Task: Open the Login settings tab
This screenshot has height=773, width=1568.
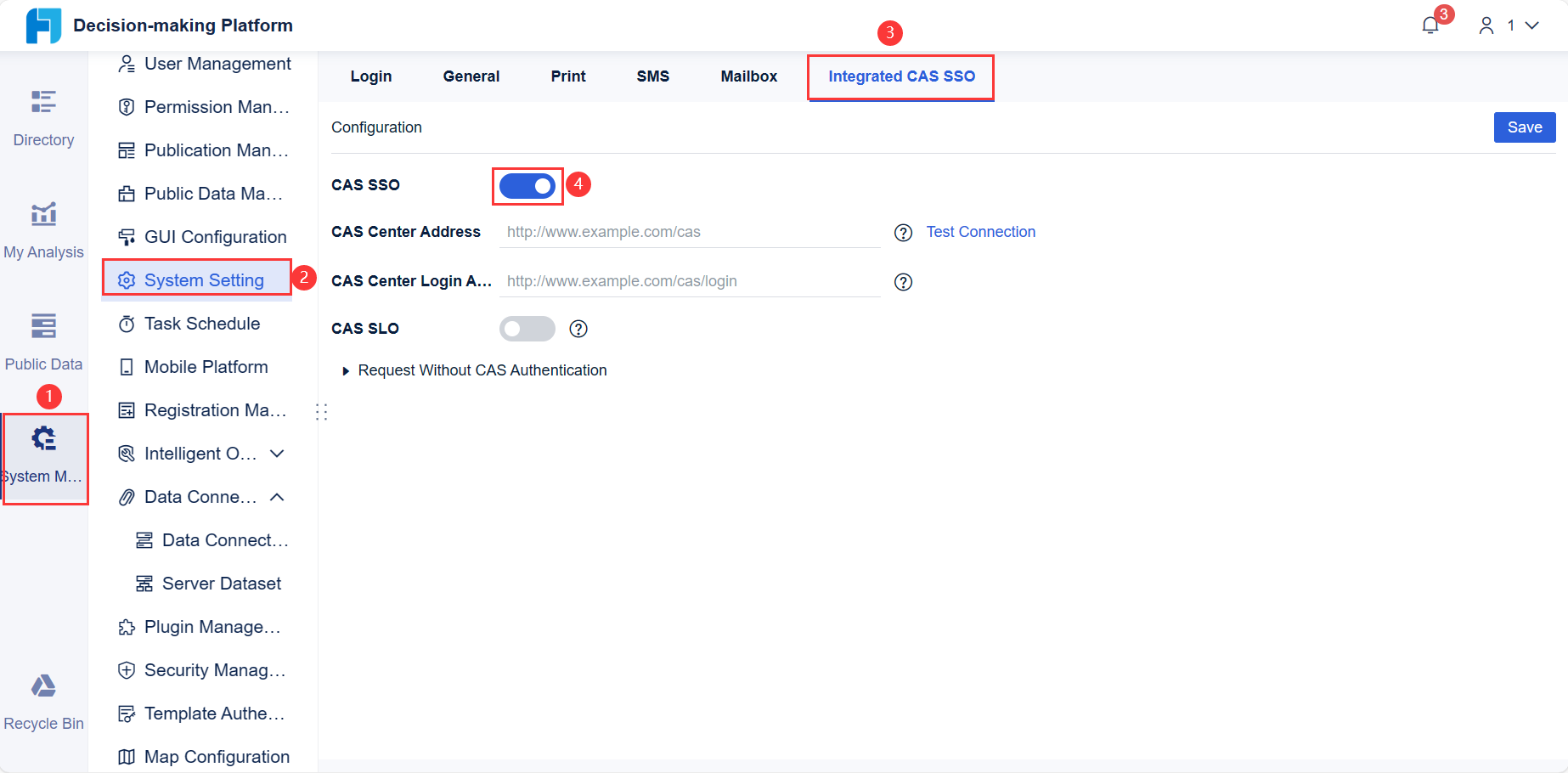Action: (x=370, y=76)
